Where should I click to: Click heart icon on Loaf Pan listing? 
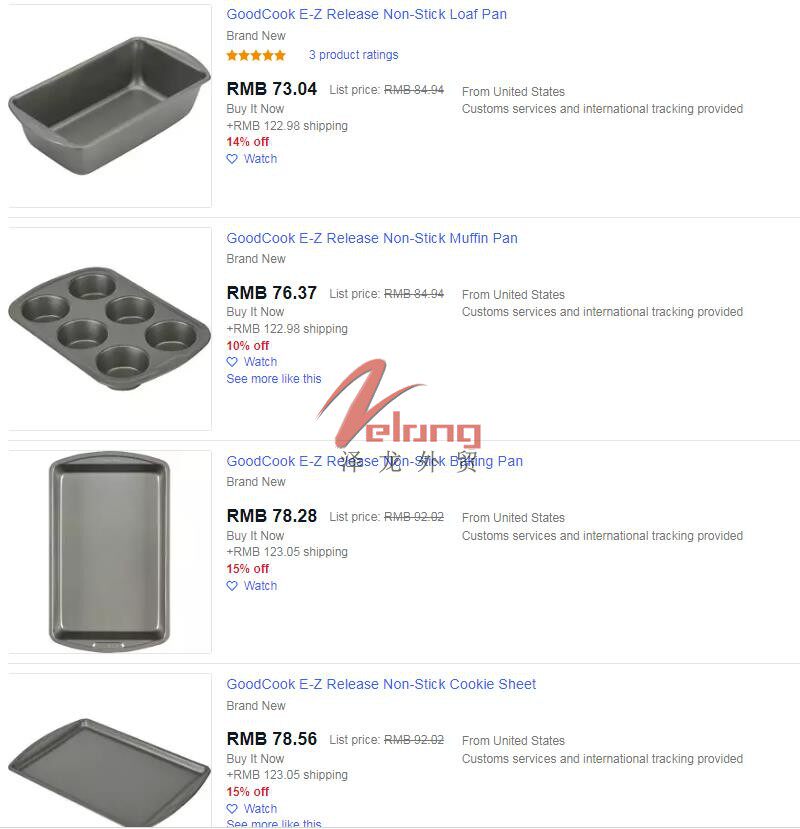(232, 159)
